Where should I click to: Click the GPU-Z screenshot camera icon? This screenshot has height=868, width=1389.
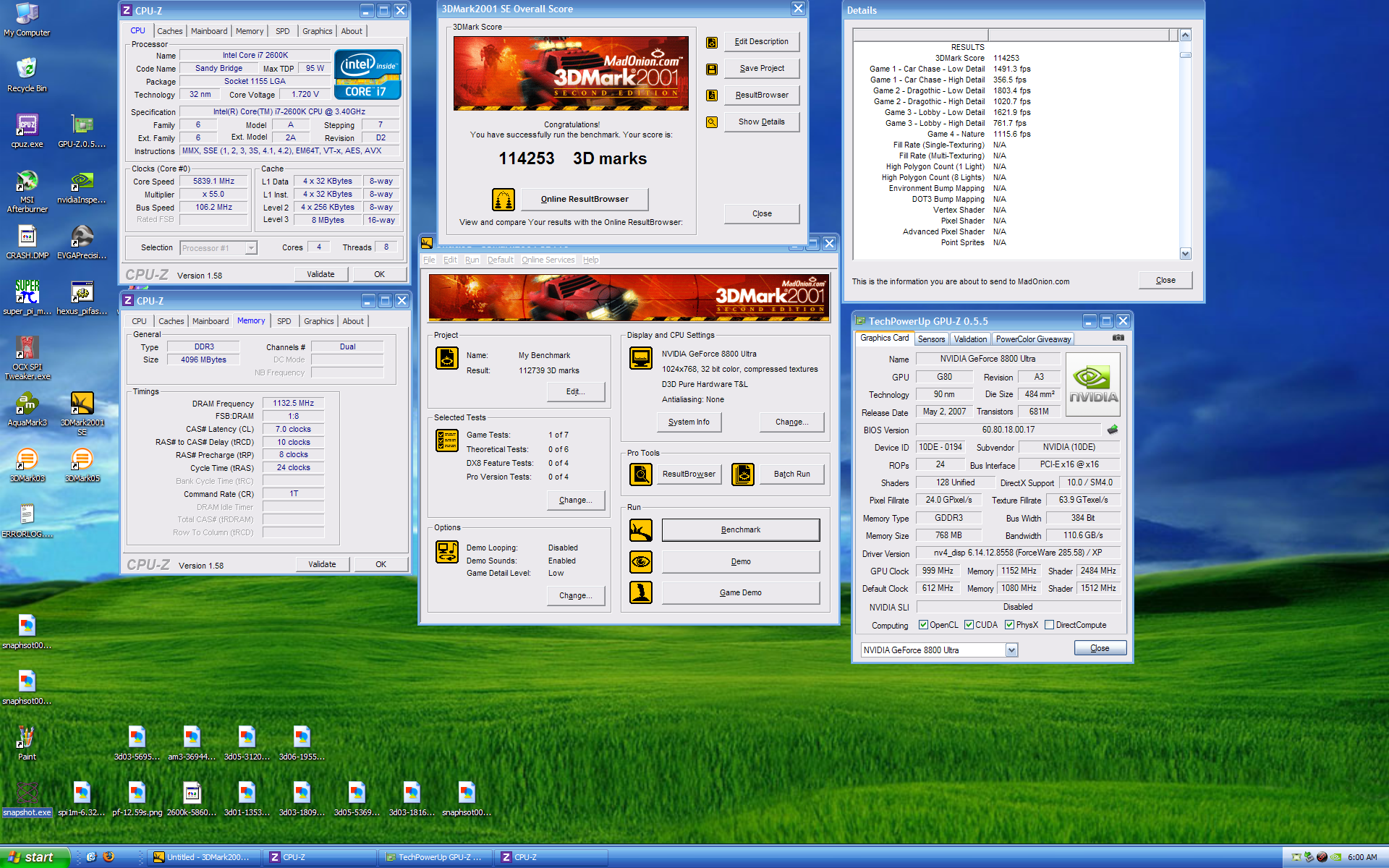pos(1118,338)
